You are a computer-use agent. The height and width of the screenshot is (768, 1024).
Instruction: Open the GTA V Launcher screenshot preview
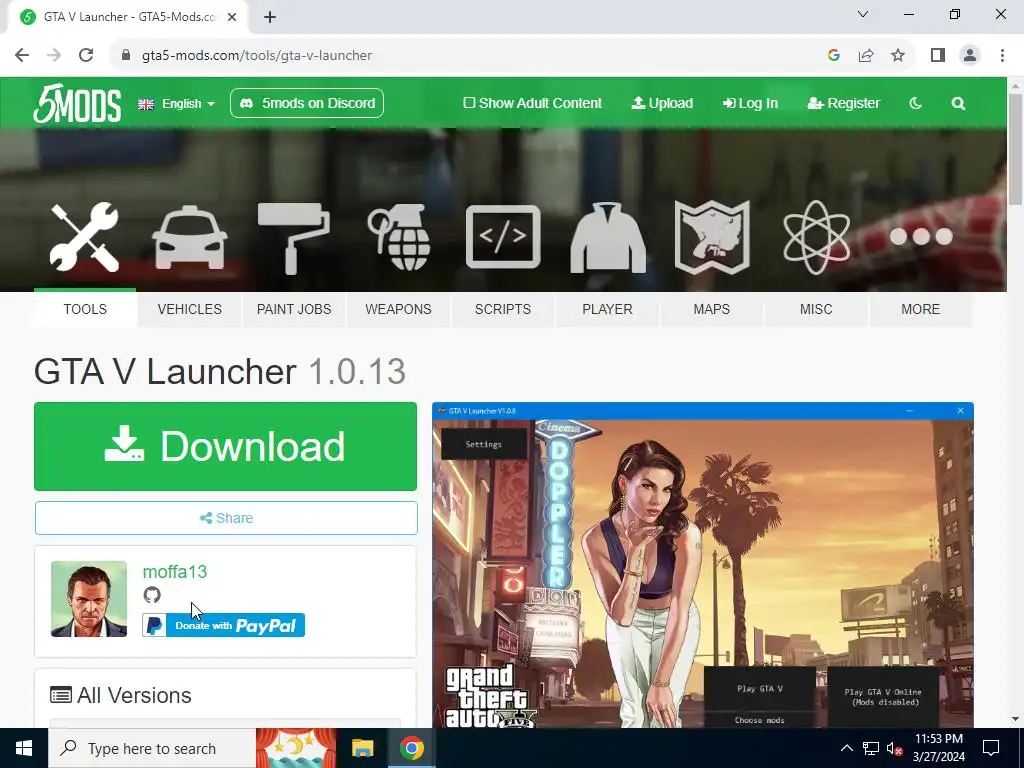coord(703,565)
